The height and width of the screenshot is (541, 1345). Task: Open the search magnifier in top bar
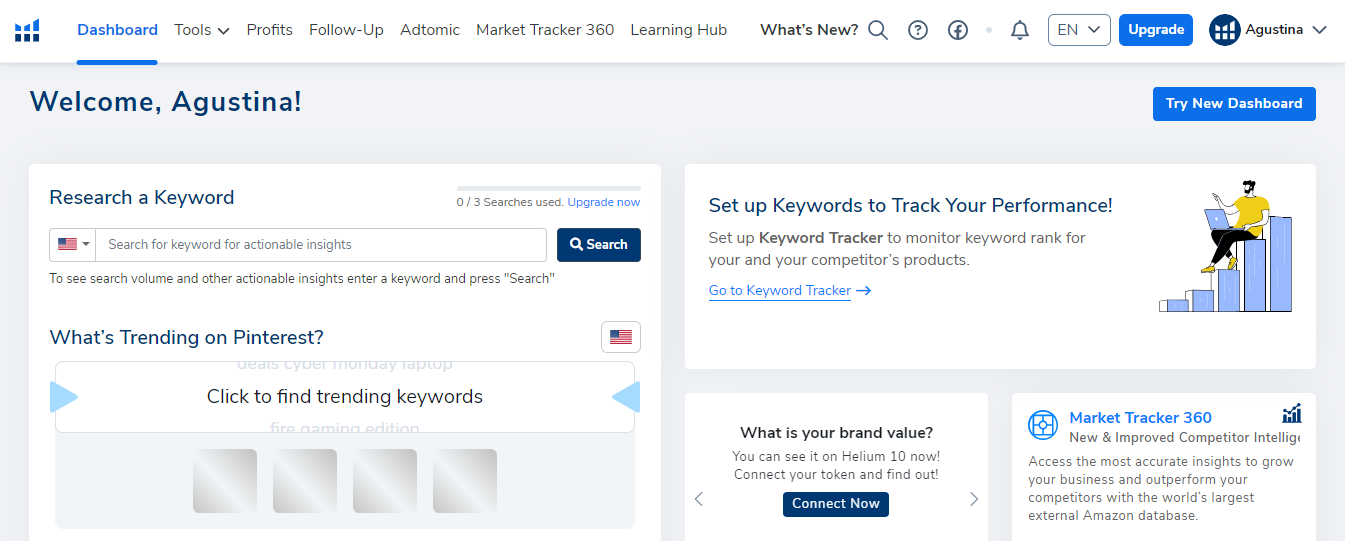pos(878,30)
